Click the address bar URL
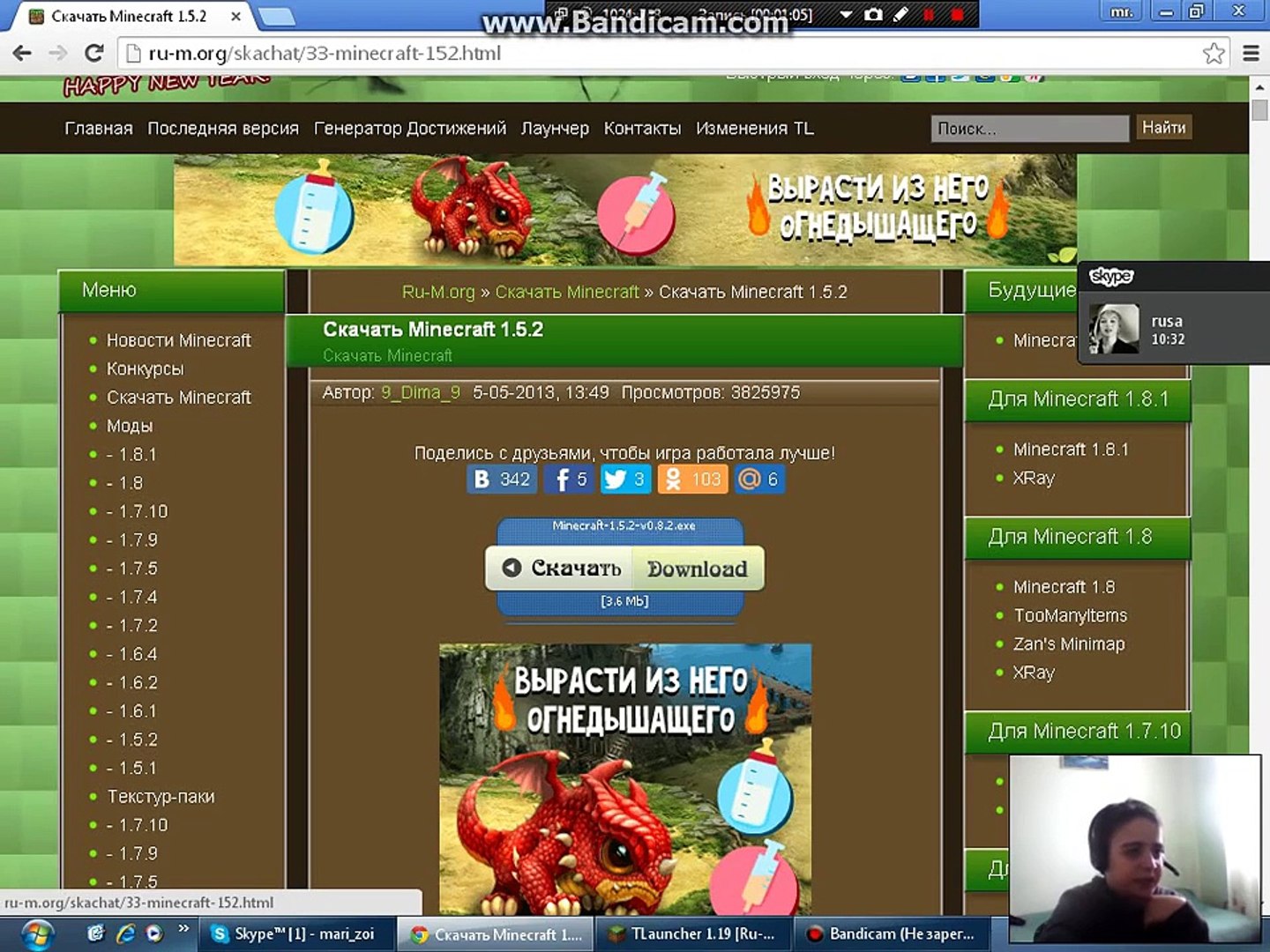1270x952 pixels. click(325, 53)
